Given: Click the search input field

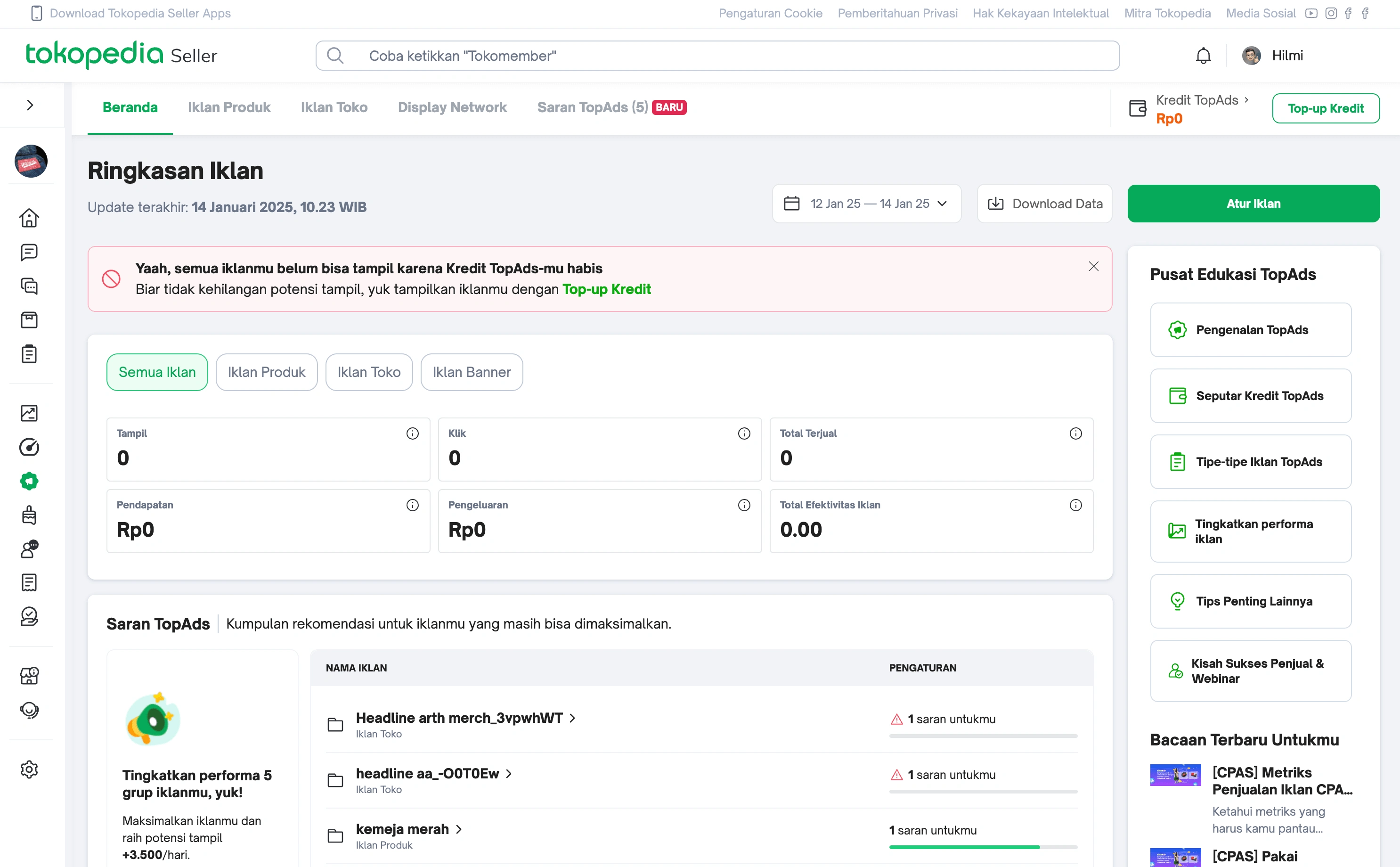Looking at the screenshot, I should coord(717,55).
